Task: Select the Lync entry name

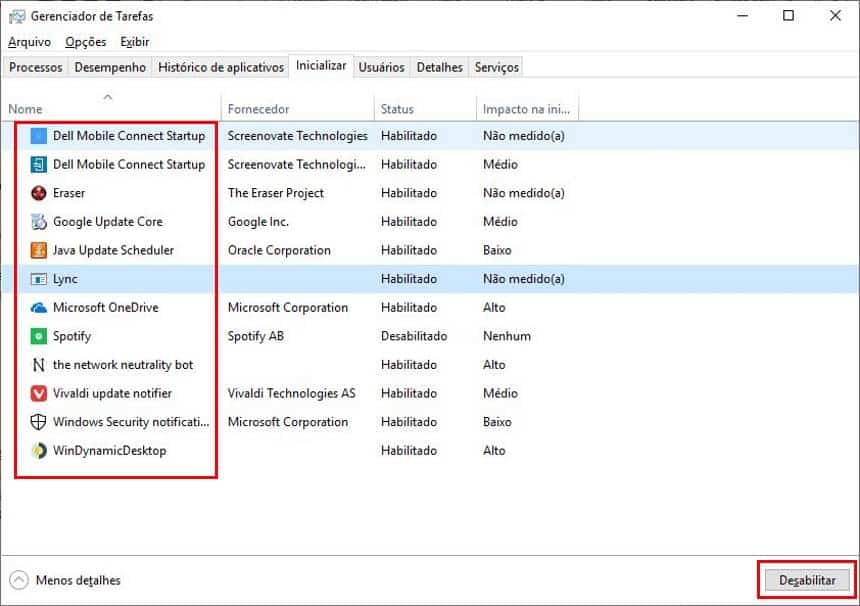Action: (65, 279)
